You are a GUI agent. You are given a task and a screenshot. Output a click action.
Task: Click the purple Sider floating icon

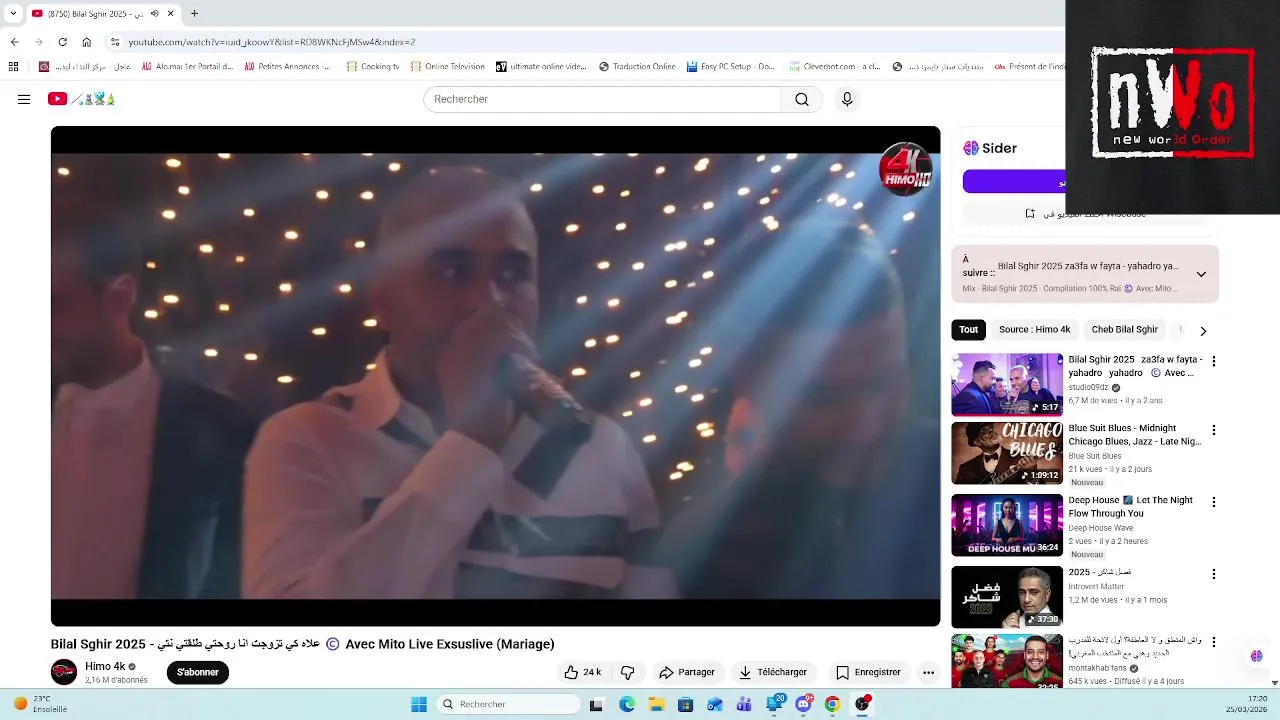click(1256, 656)
